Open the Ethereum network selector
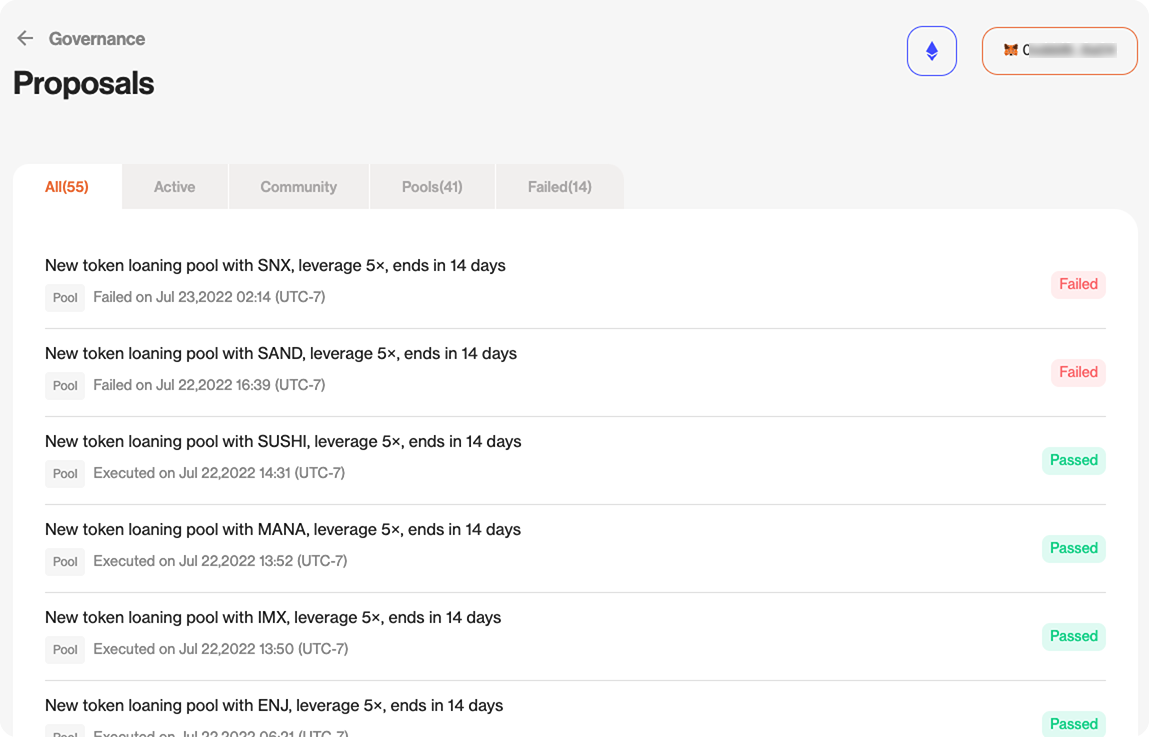This screenshot has height=737, width=1149. tap(931, 51)
